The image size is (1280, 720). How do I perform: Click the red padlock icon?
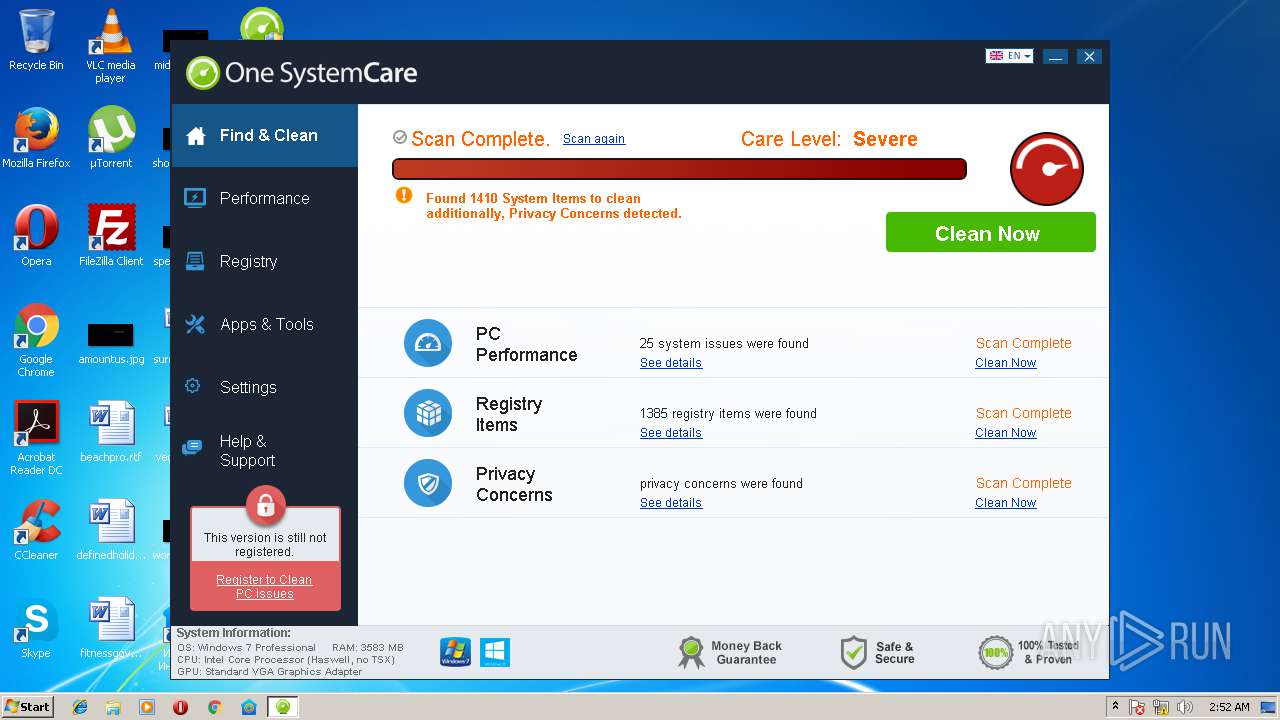[265, 506]
